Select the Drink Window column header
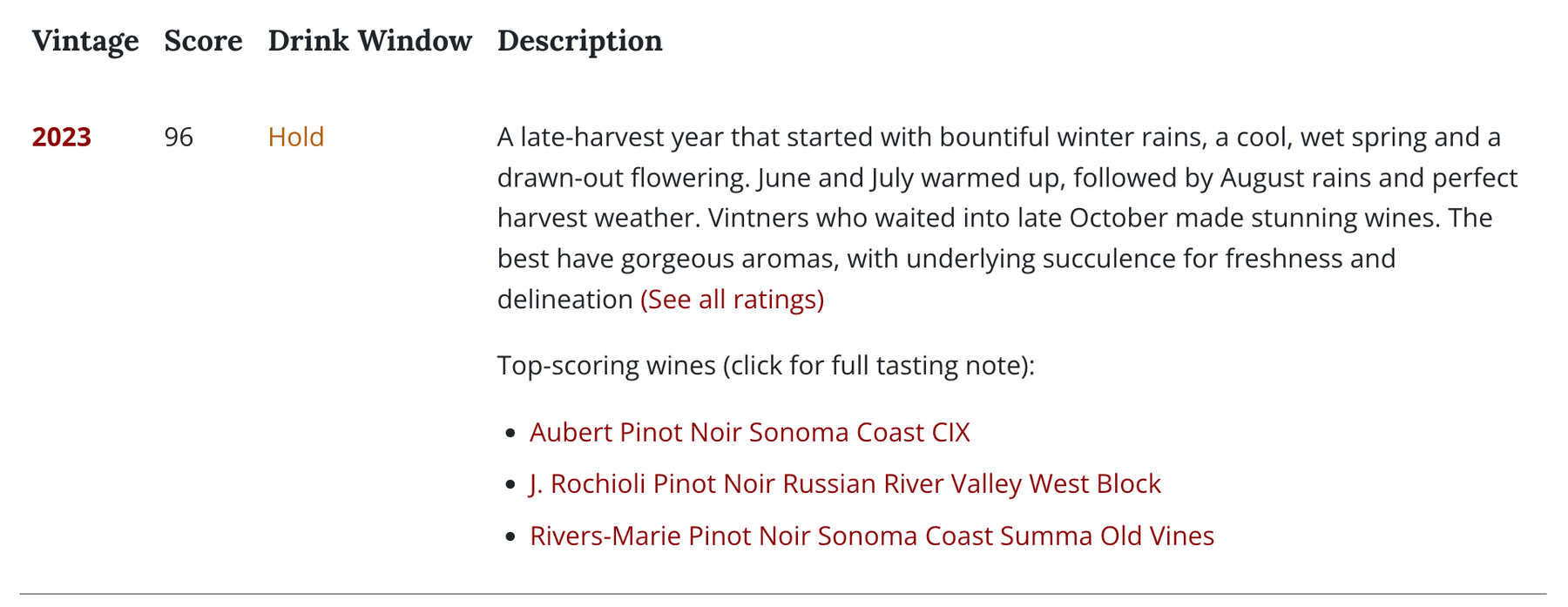1568x607 pixels. 369,41
